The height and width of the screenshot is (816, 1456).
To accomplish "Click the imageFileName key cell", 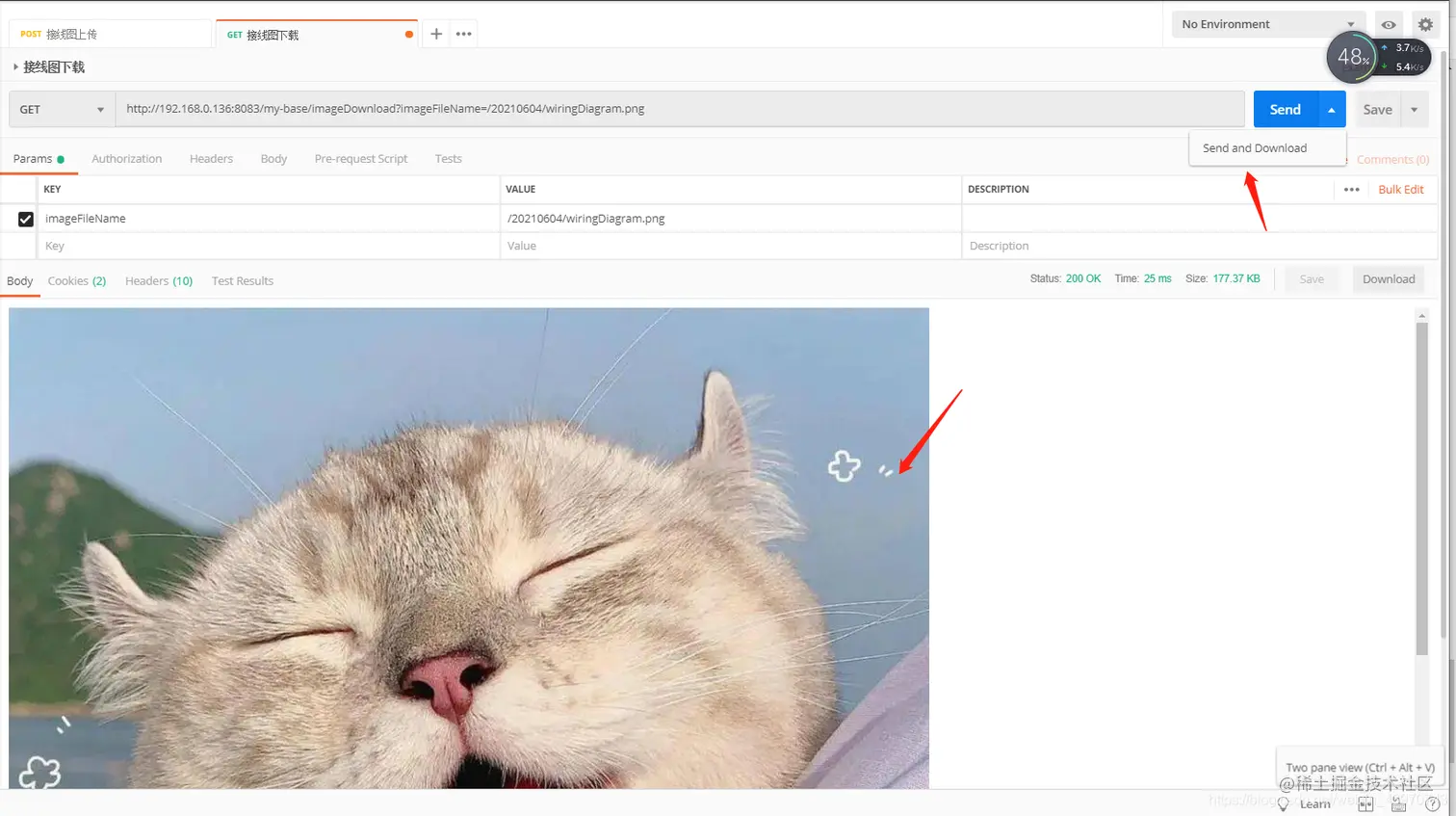I will point(268,219).
